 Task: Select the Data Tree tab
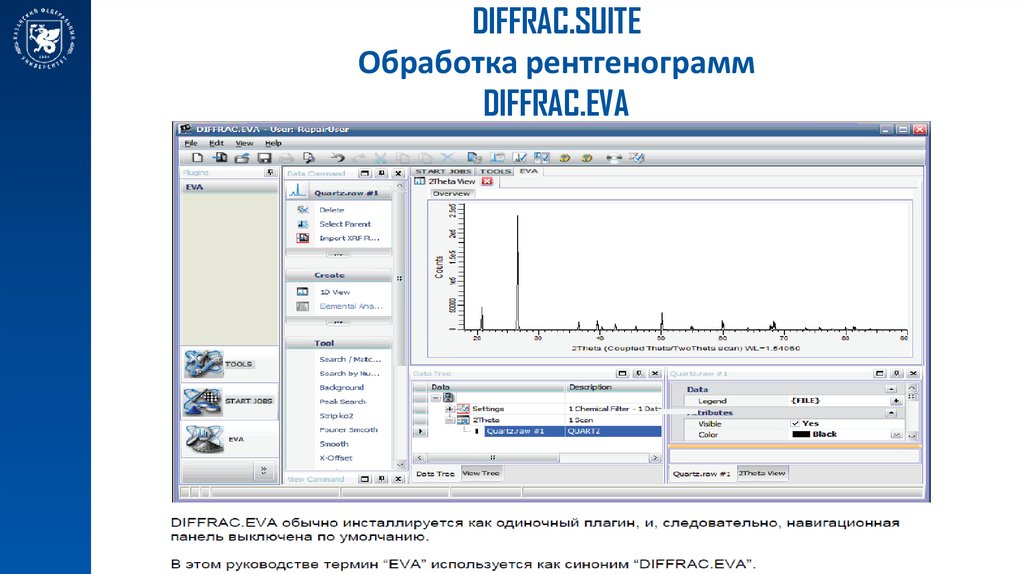click(435, 473)
